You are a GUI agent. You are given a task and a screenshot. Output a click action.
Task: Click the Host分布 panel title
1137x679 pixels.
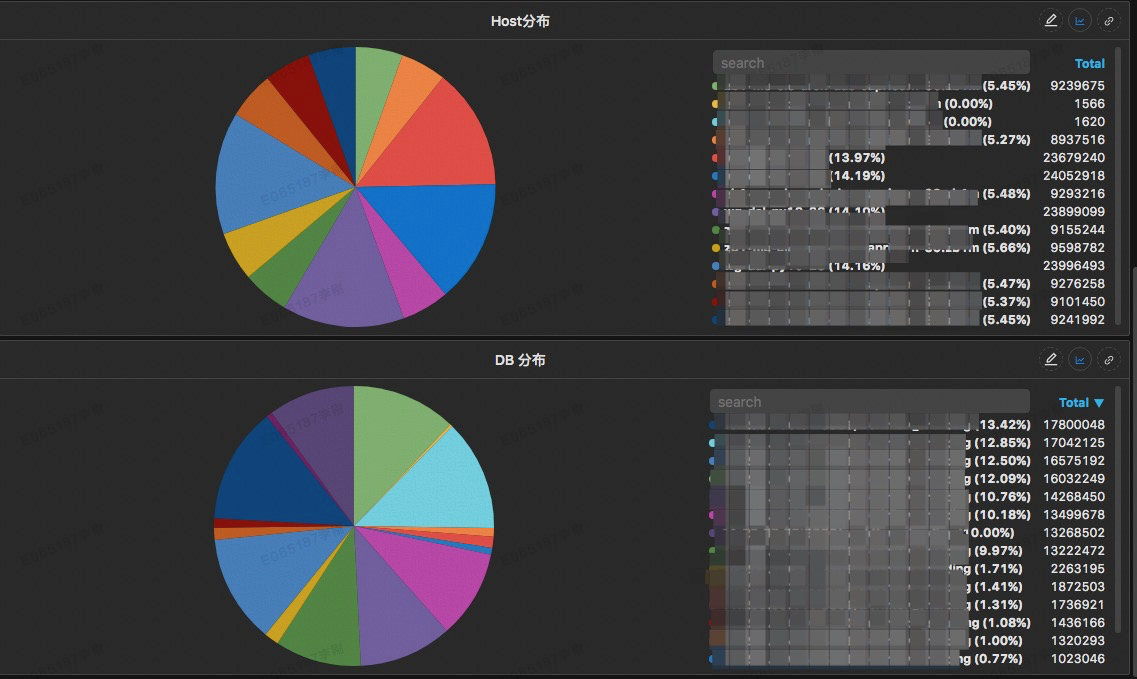click(520, 21)
